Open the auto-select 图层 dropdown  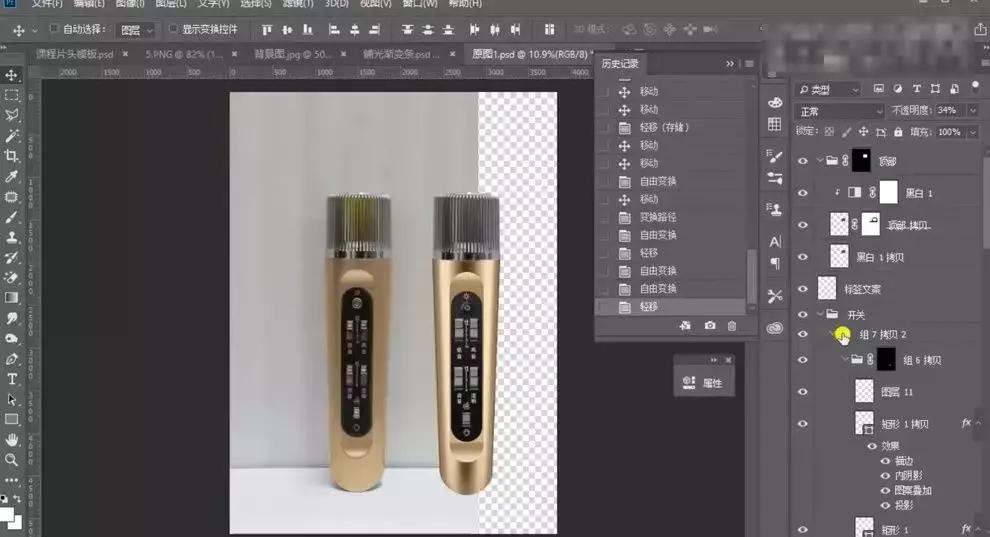137,30
